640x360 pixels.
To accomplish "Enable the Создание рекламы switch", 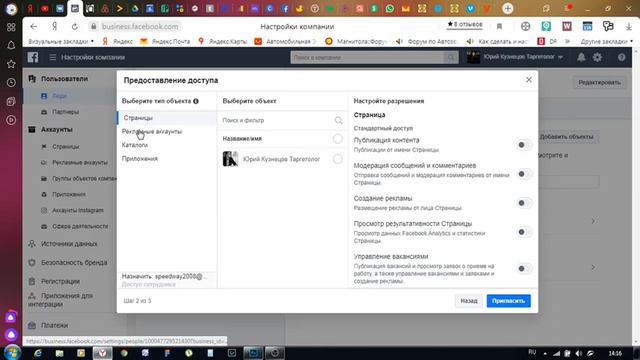I will [x=524, y=203].
